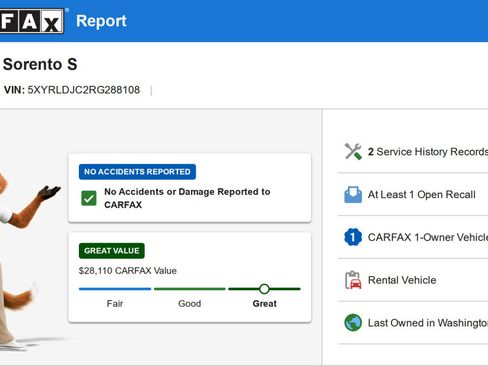The height and width of the screenshot is (366, 488).
Task: Click the NO ACCIDENTS REPORTED badge
Action: coord(137,172)
